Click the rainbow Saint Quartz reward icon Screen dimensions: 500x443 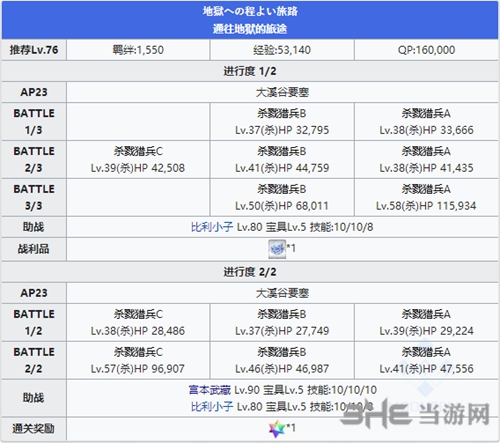click(x=277, y=429)
